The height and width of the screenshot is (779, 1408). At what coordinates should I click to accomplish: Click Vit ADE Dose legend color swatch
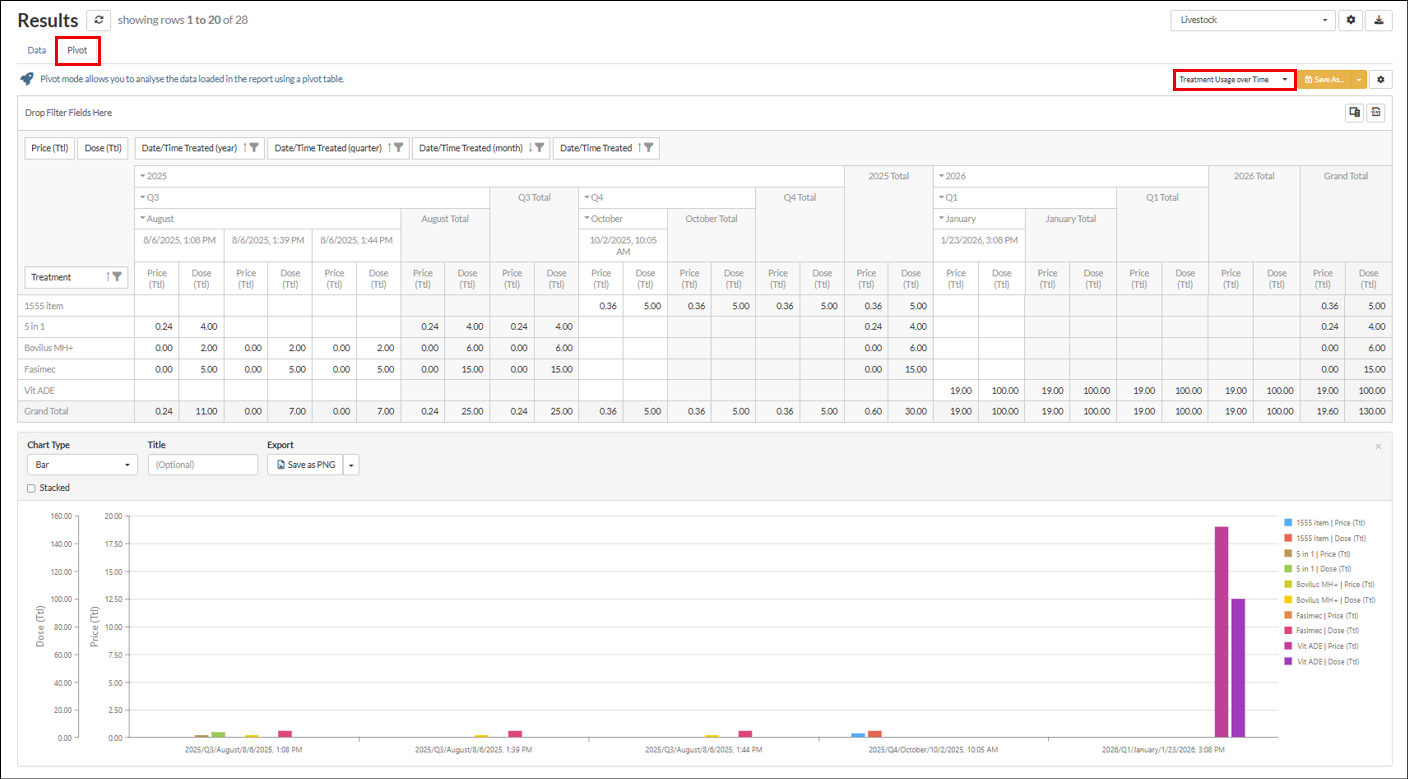click(1288, 662)
